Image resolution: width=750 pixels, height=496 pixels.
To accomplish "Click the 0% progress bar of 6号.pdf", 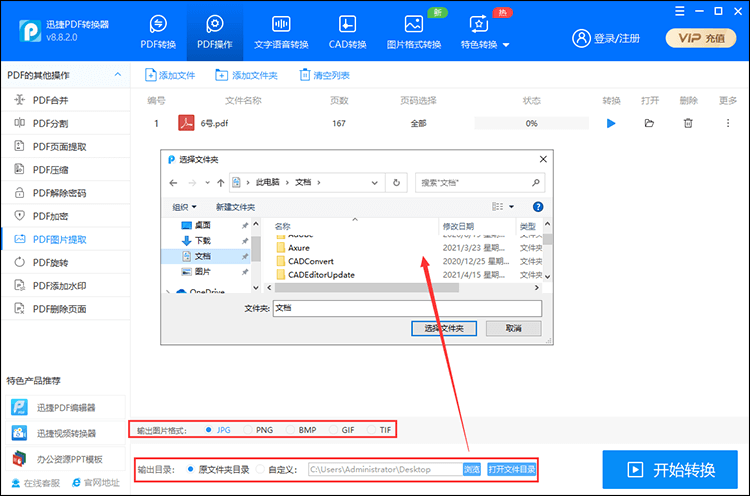I will pos(531,123).
